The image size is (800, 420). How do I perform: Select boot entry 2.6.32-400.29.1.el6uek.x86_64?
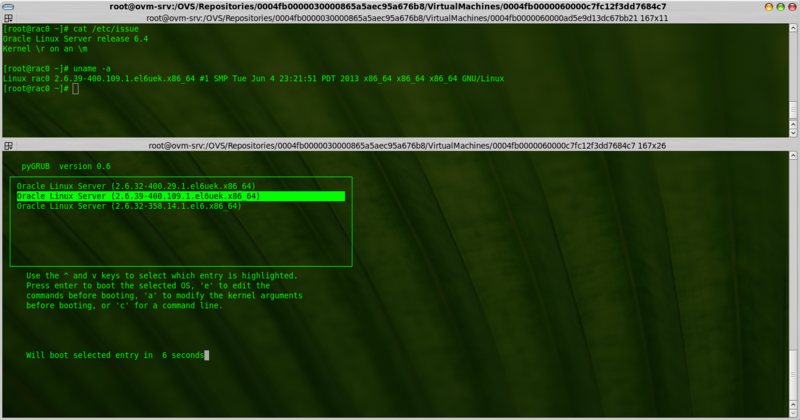pyautogui.click(x=136, y=186)
